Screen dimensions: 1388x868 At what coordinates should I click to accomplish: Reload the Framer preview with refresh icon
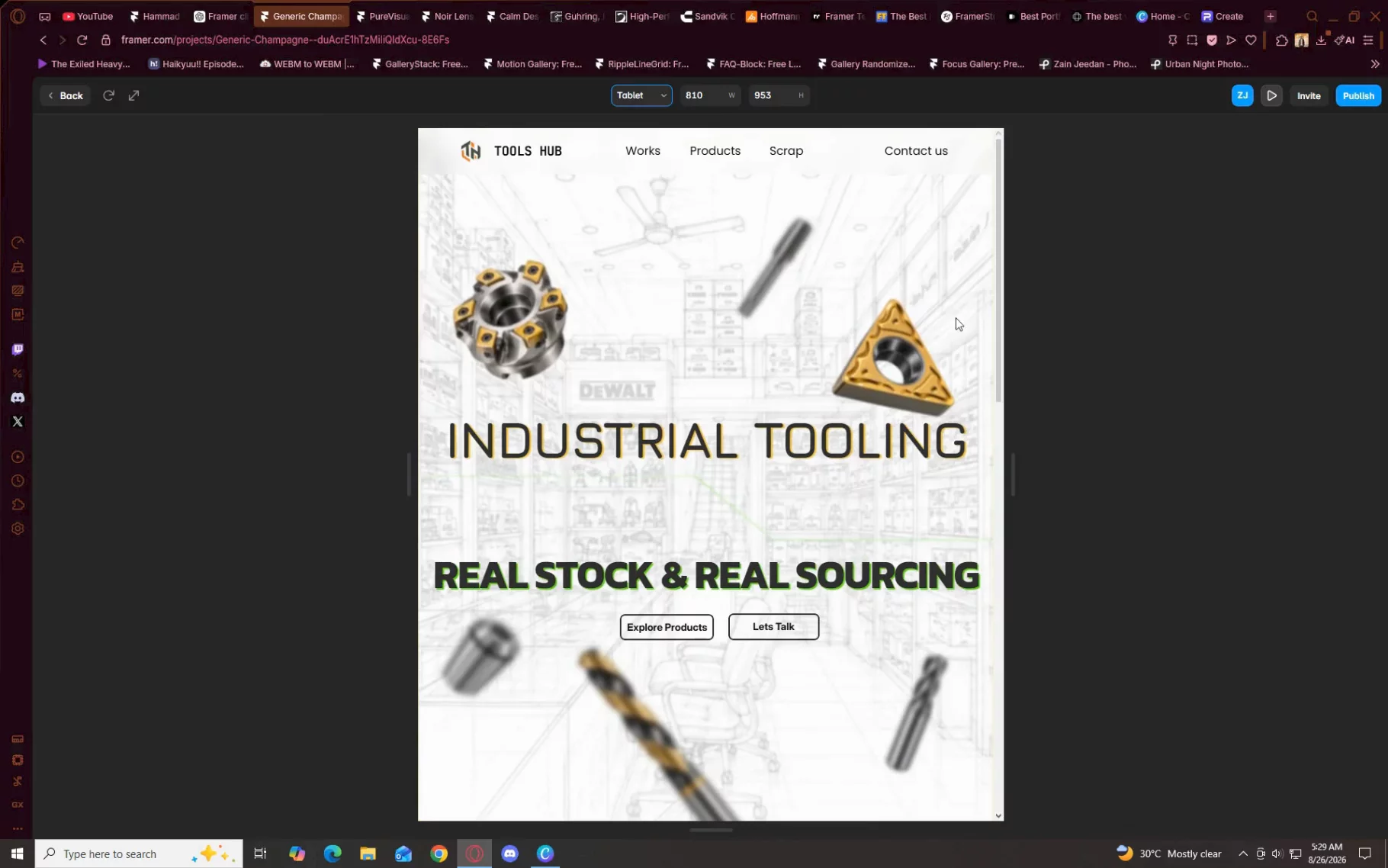[x=108, y=95]
